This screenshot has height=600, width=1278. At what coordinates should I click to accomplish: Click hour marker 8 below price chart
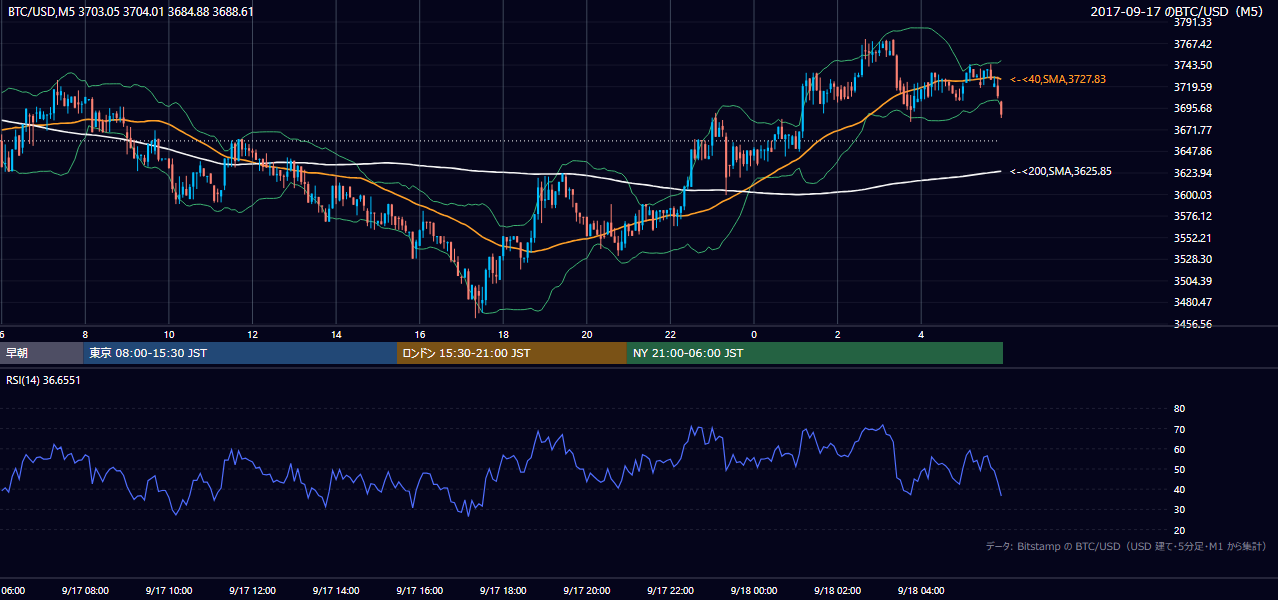point(85,335)
